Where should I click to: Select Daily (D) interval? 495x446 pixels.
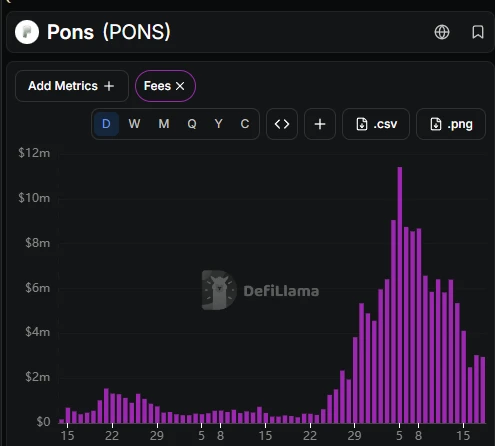106,124
